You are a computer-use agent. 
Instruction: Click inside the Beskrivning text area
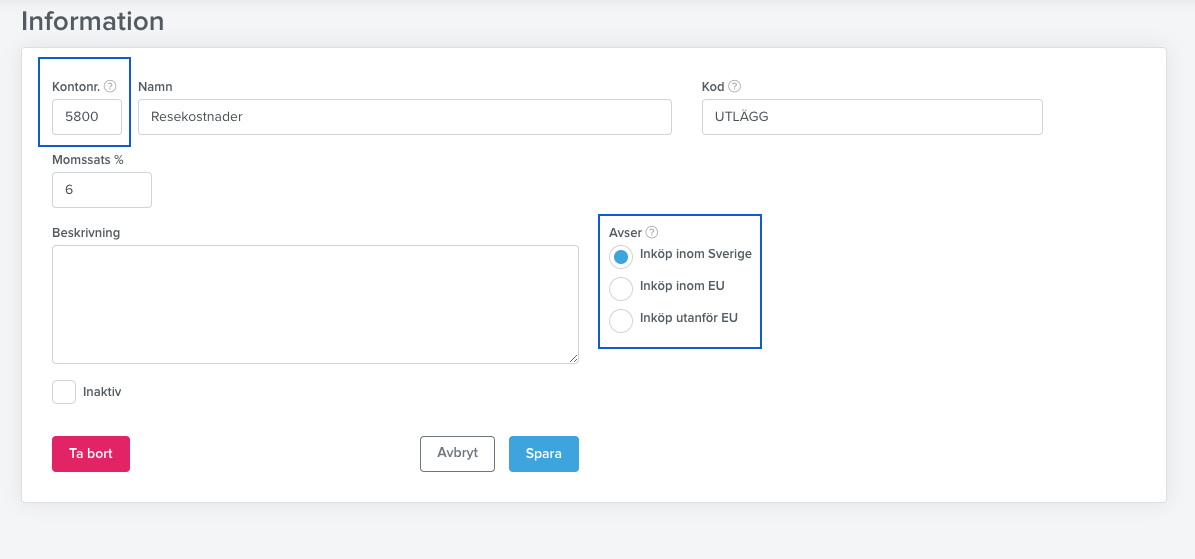click(316, 304)
